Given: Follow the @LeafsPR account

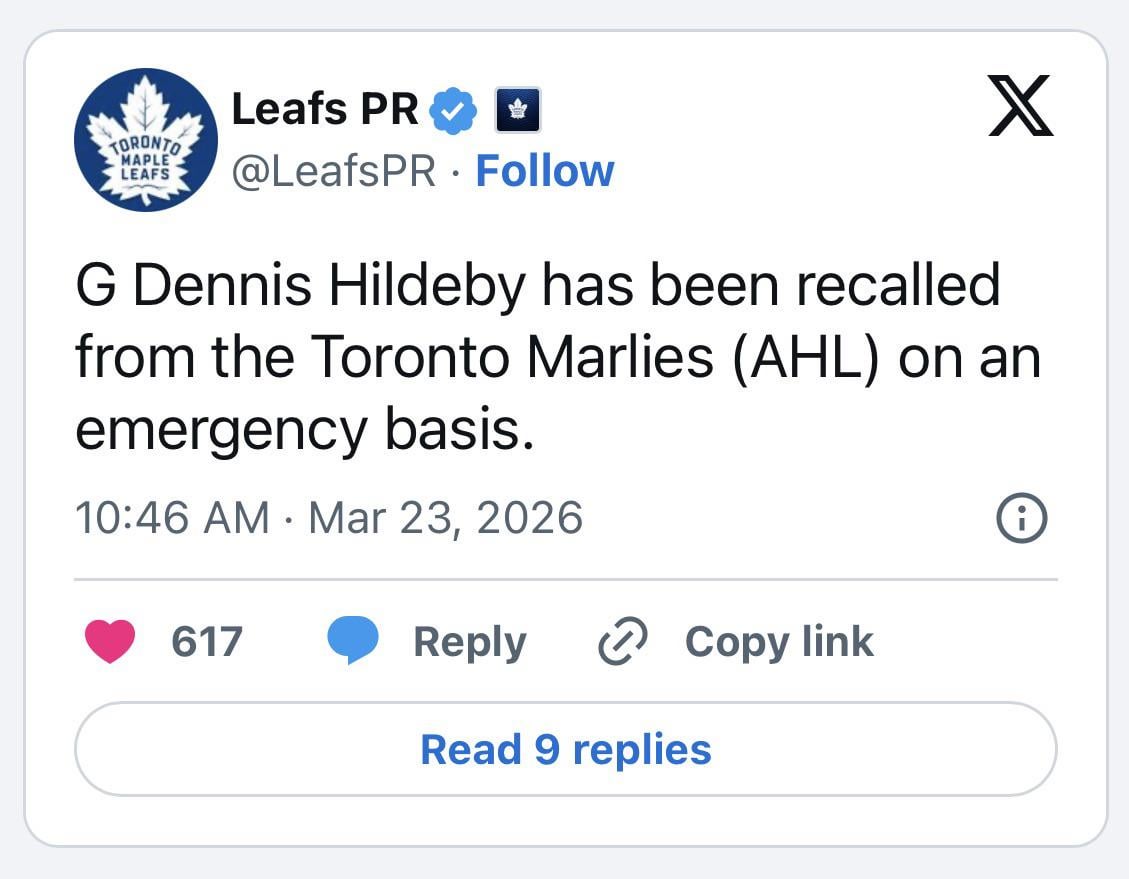Looking at the screenshot, I should (x=545, y=170).
